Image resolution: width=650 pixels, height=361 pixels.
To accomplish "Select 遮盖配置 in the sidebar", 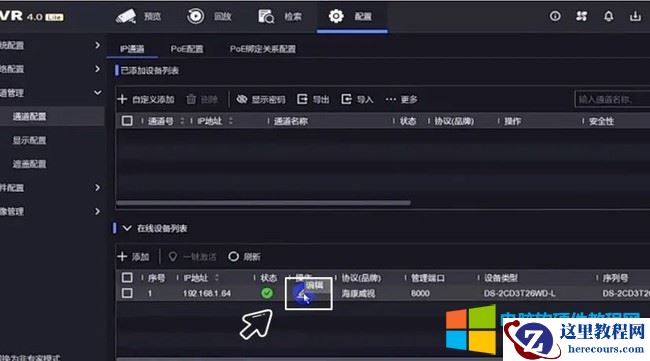I will point(29,164).
